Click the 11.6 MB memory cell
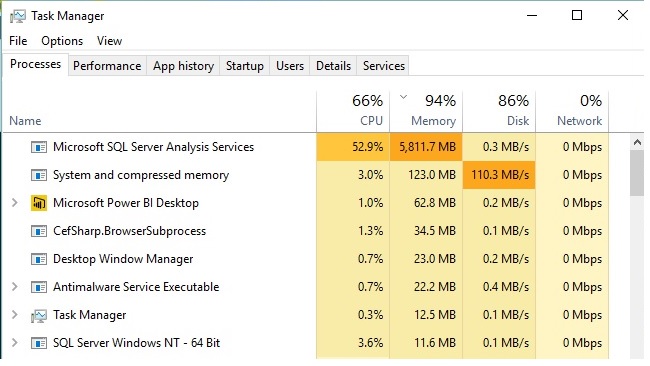650x366 pixels. 426,343
